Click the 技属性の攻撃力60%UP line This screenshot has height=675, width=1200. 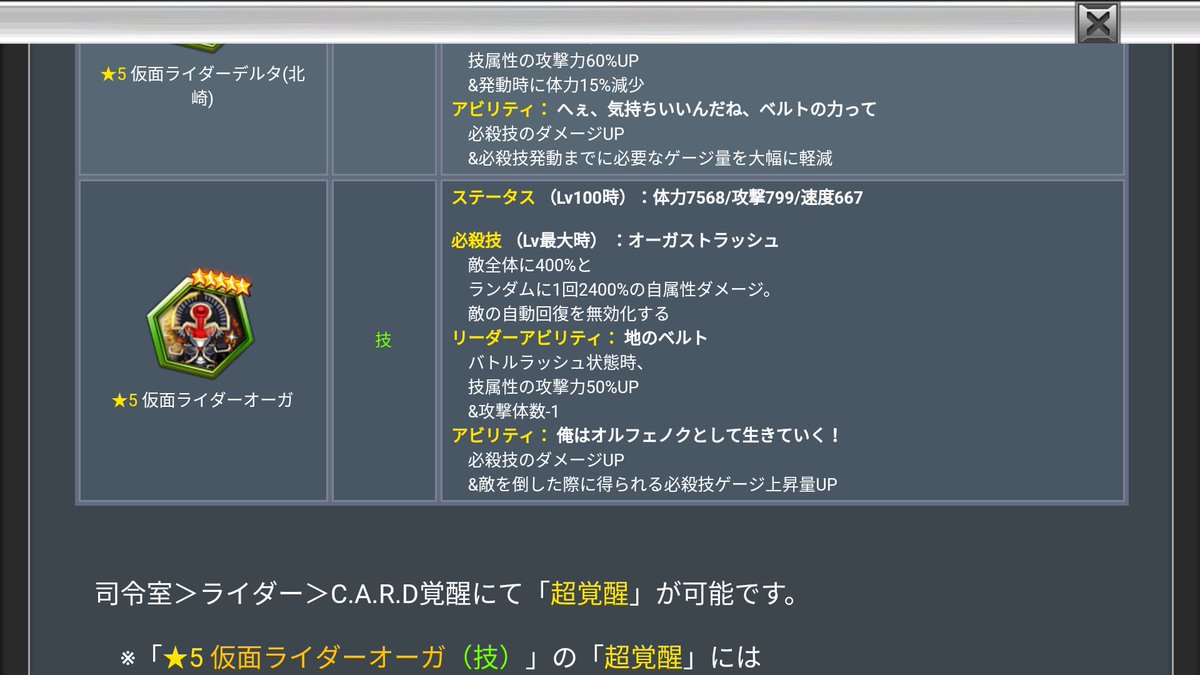pyautogui.click(x=553, y=61)
